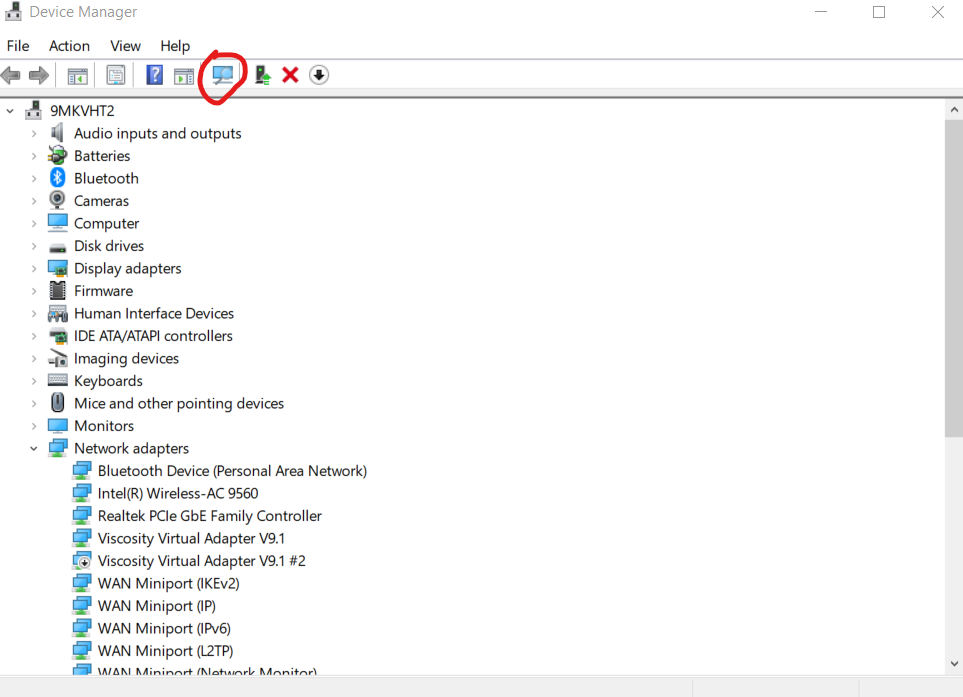Click the Cameras webcam icon
The height and width of the screenshot is (697, 963).
[x=57, y=200]
